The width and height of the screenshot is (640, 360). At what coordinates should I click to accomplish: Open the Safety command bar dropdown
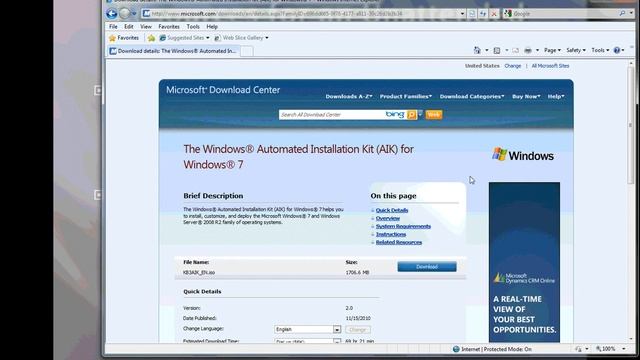click(576, 50)
